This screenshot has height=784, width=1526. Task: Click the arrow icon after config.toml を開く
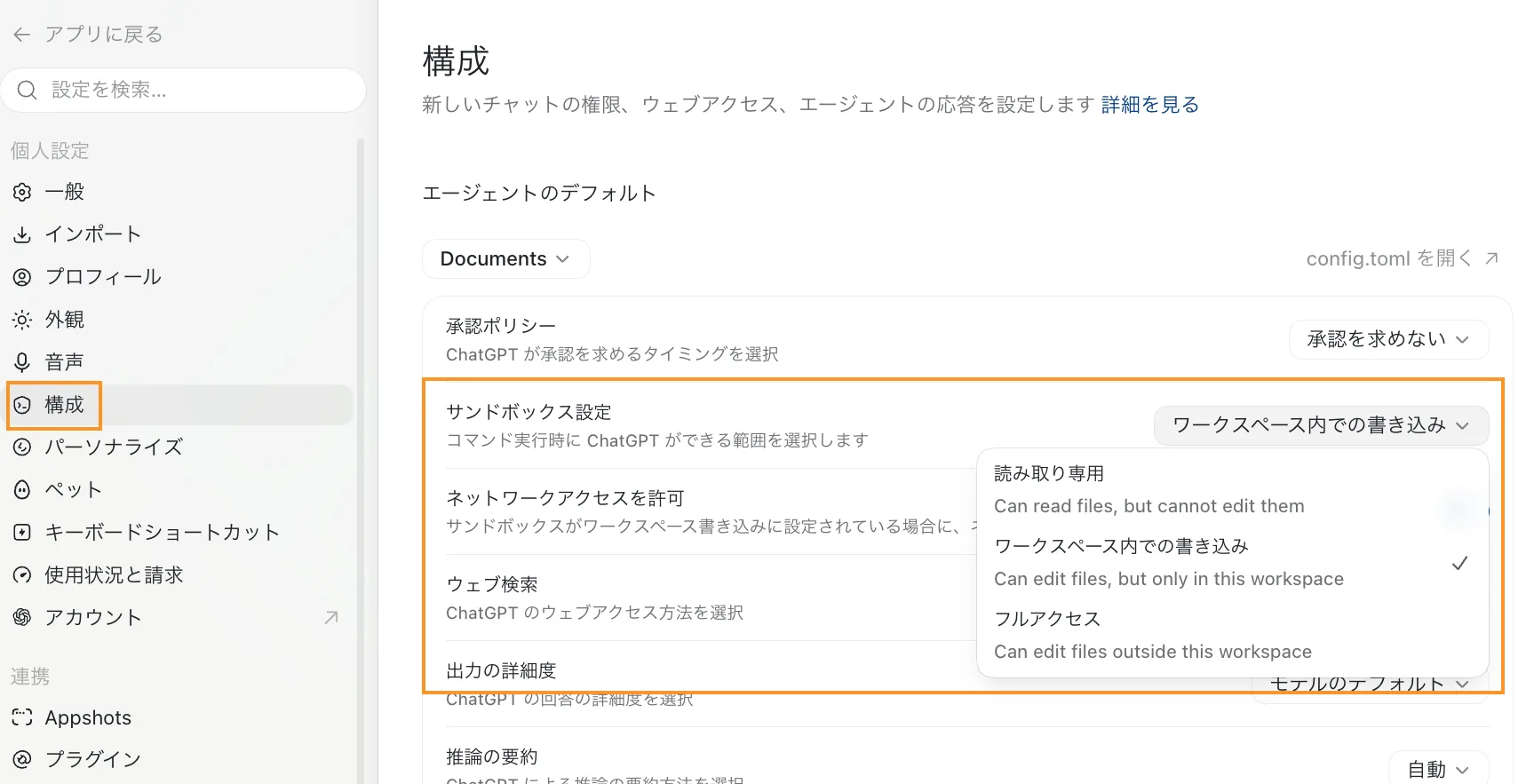[x=1491, y=258]
